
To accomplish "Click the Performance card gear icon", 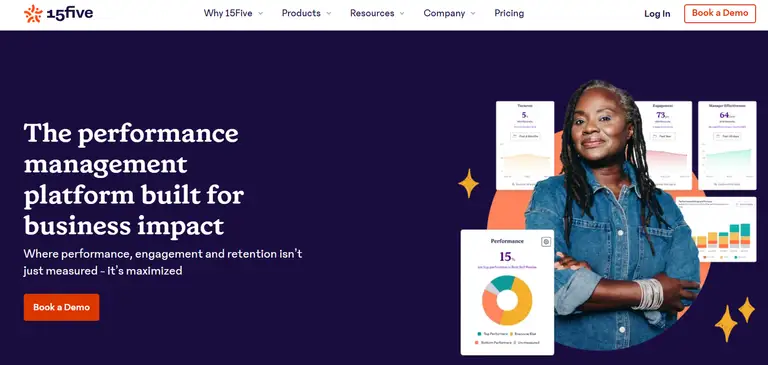I will (546, 242).
